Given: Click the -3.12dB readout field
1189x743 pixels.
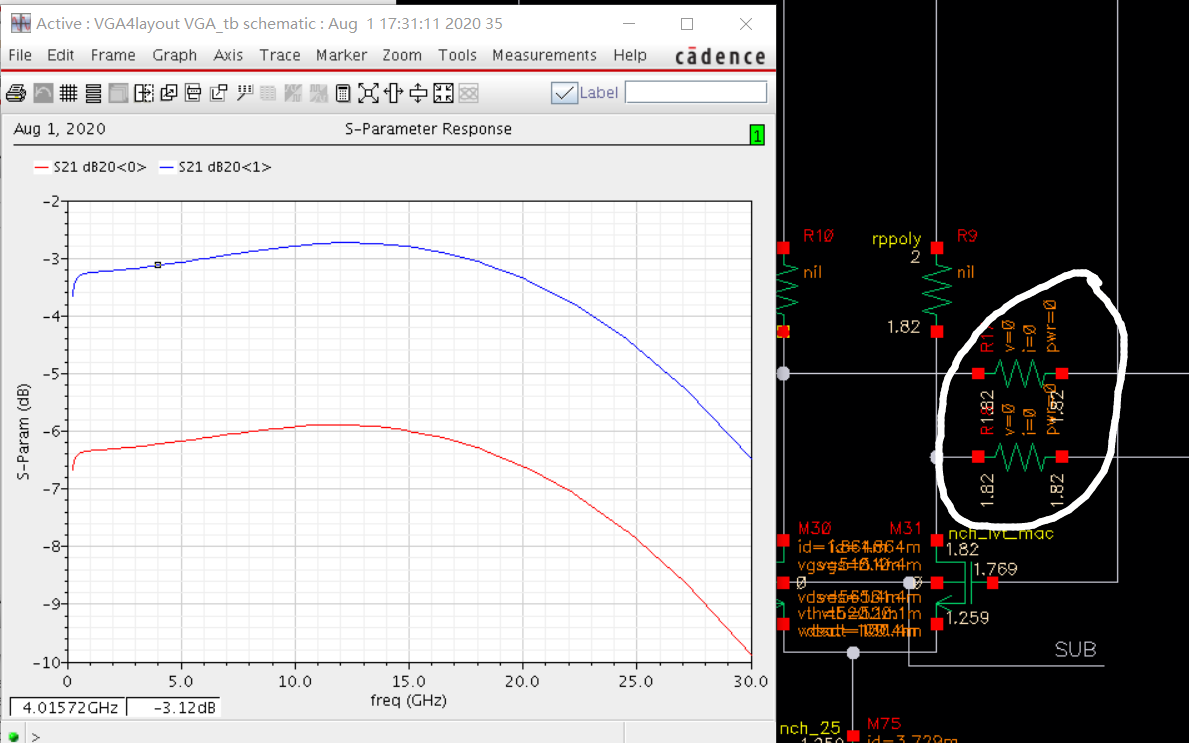Looking at the screenshot, I should click(173, 707).
